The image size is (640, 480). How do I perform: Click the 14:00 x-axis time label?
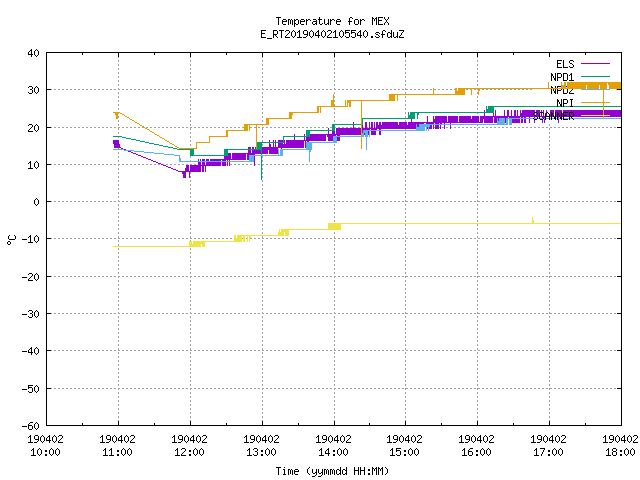333,452
